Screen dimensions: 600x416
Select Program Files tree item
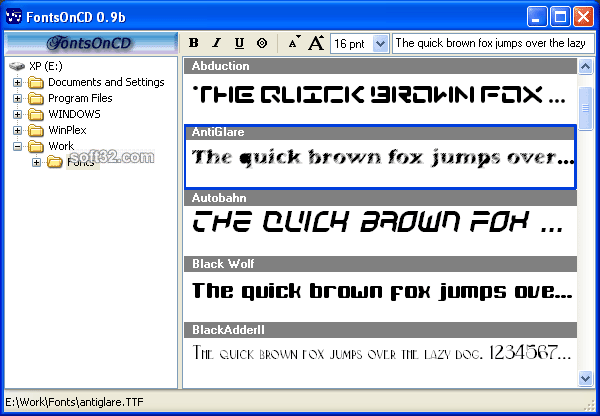80,98
